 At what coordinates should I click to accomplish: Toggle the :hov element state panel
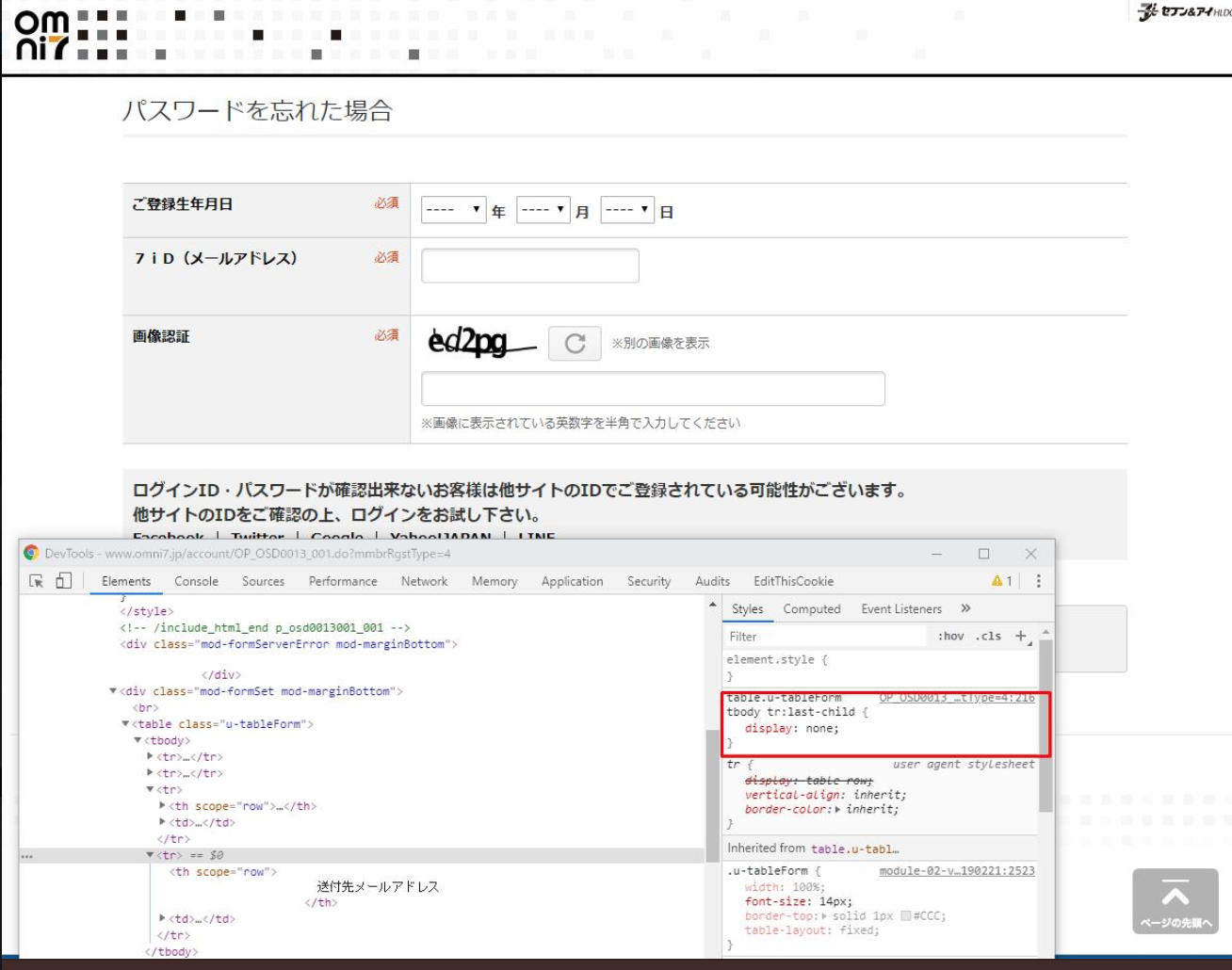point(950,637)
